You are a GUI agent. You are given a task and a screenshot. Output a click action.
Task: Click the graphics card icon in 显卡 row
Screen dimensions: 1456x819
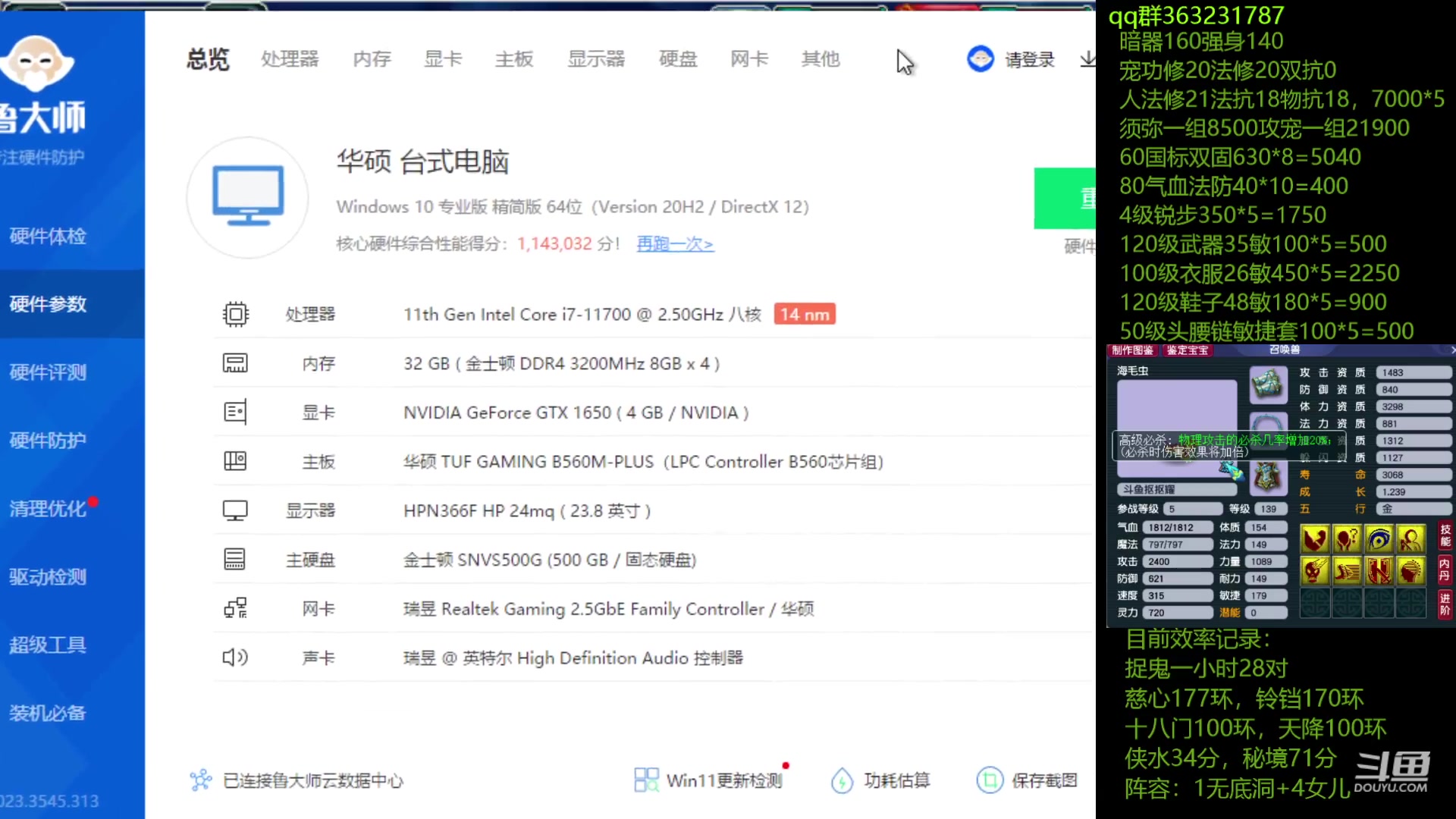(235, 413)
